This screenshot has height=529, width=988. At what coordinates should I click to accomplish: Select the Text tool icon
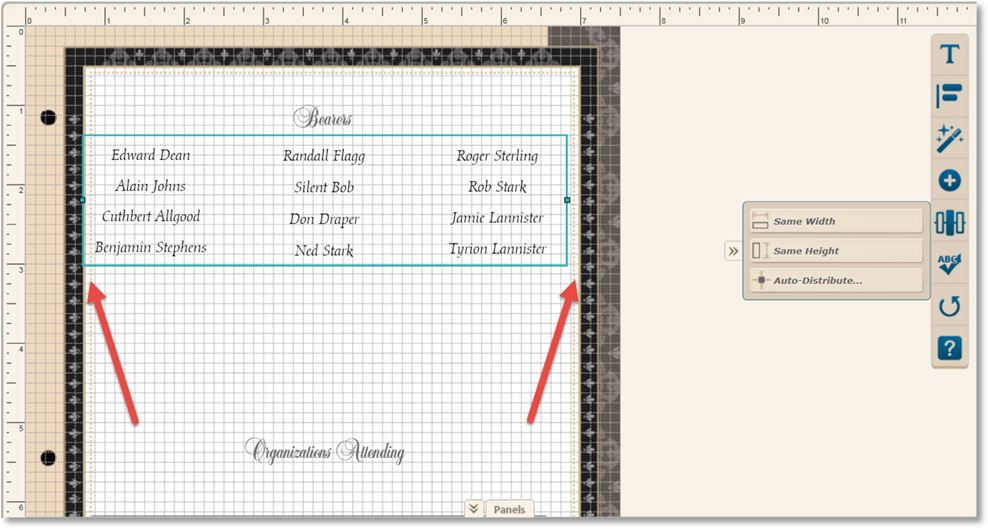coord(949,54)
